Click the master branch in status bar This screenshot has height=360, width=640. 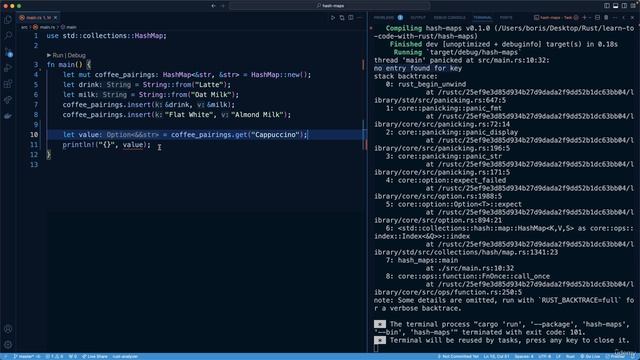click(x=27, y=356)
